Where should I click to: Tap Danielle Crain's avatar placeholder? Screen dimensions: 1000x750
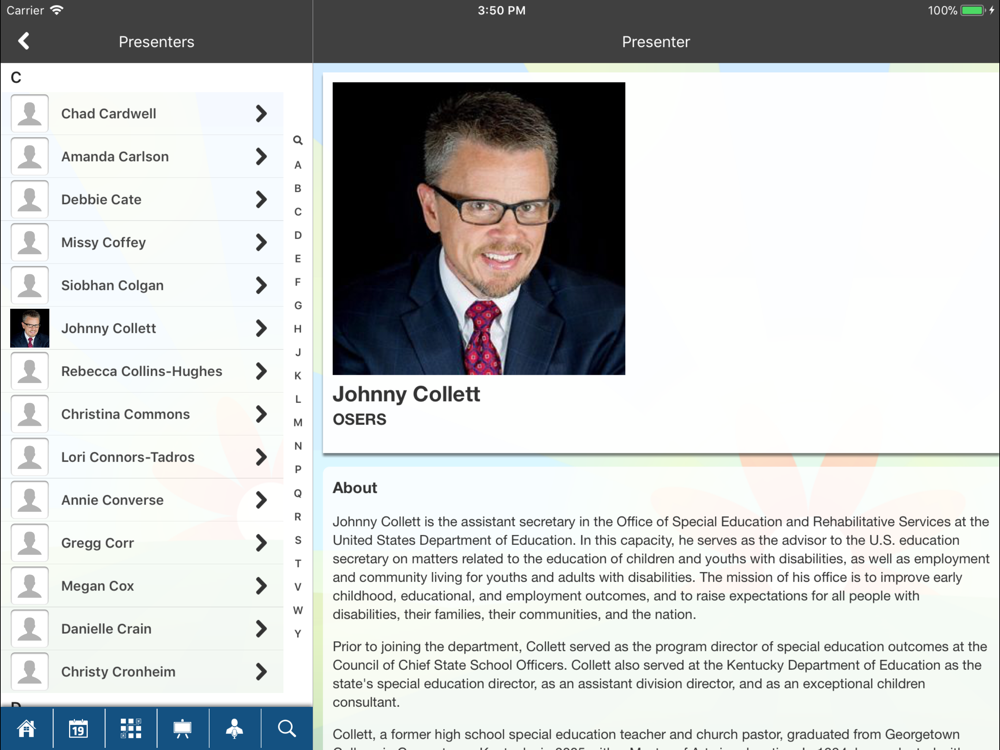click(x=29, y=629)
